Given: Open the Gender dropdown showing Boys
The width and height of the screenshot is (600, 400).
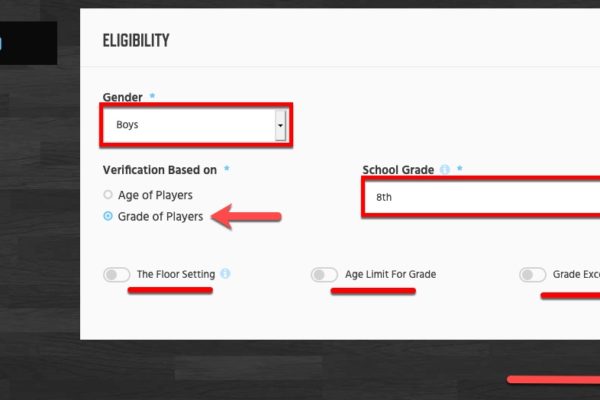Looking at the screenshot, I should tap(196, 125).
